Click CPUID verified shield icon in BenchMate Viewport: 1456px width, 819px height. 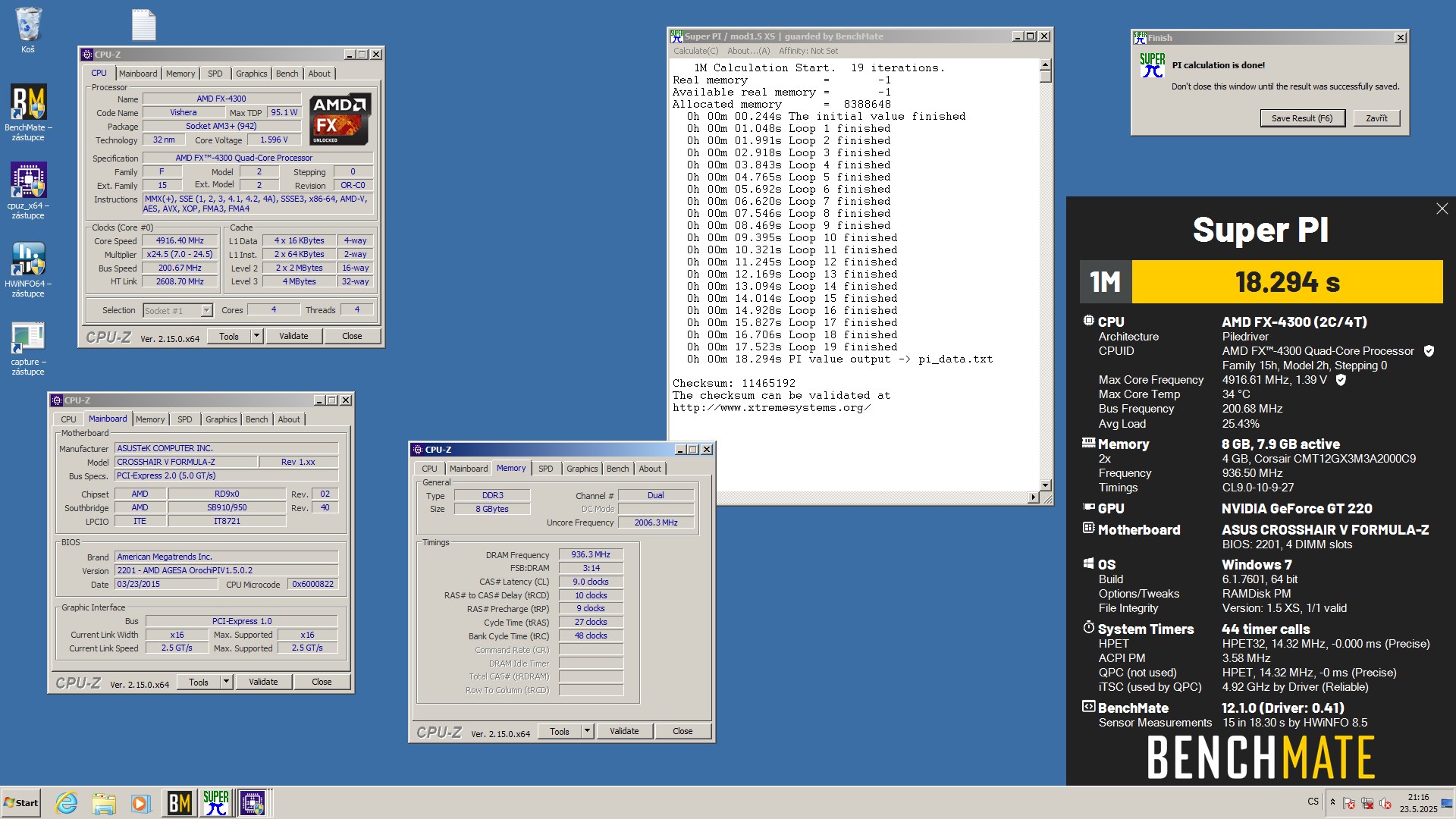(x=1429, y=351)
